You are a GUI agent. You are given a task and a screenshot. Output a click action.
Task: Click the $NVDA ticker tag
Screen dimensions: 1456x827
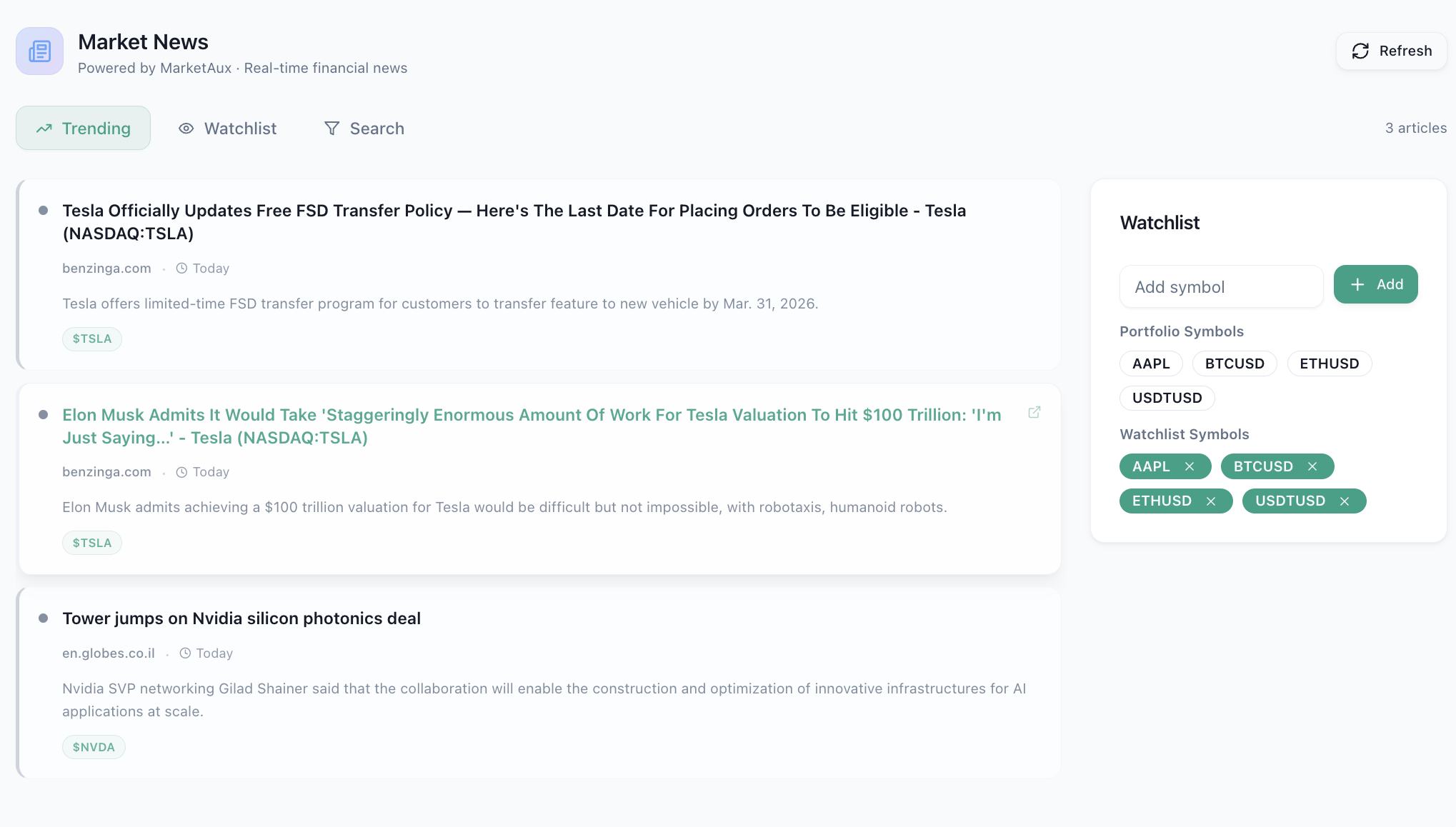[94, 747]
